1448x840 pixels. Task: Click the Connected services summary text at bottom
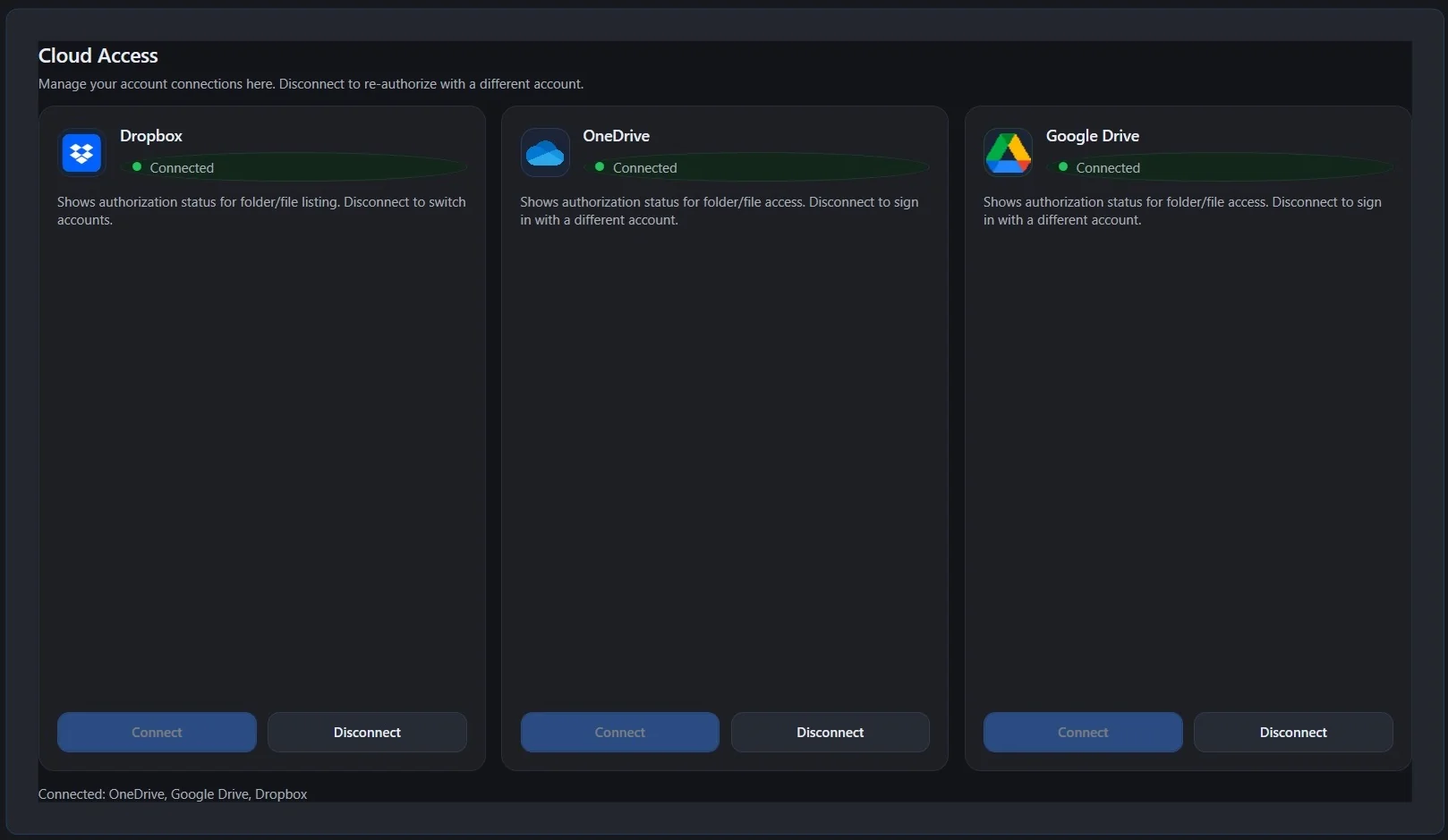tap(173, 793)
